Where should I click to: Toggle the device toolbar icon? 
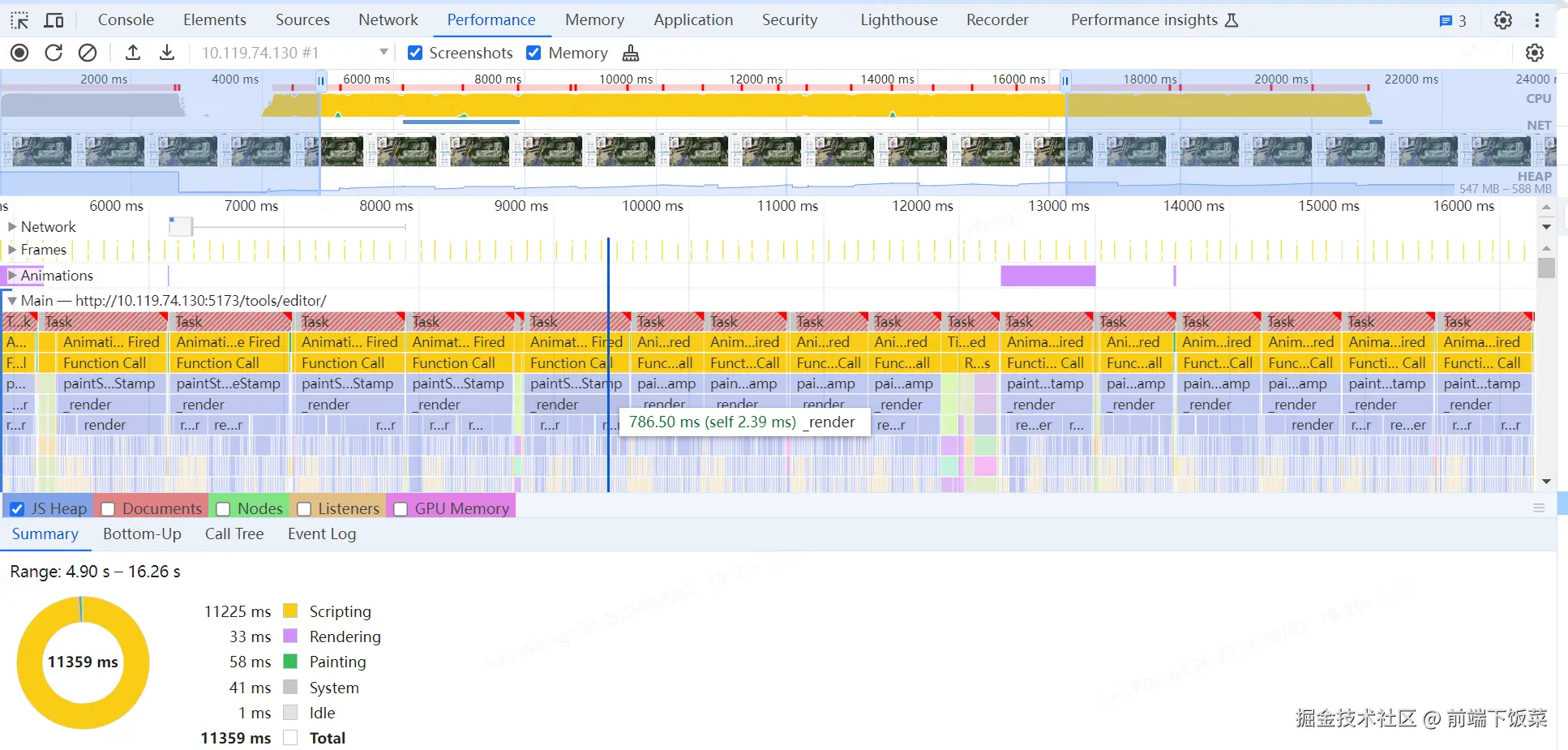coord(54,20)
